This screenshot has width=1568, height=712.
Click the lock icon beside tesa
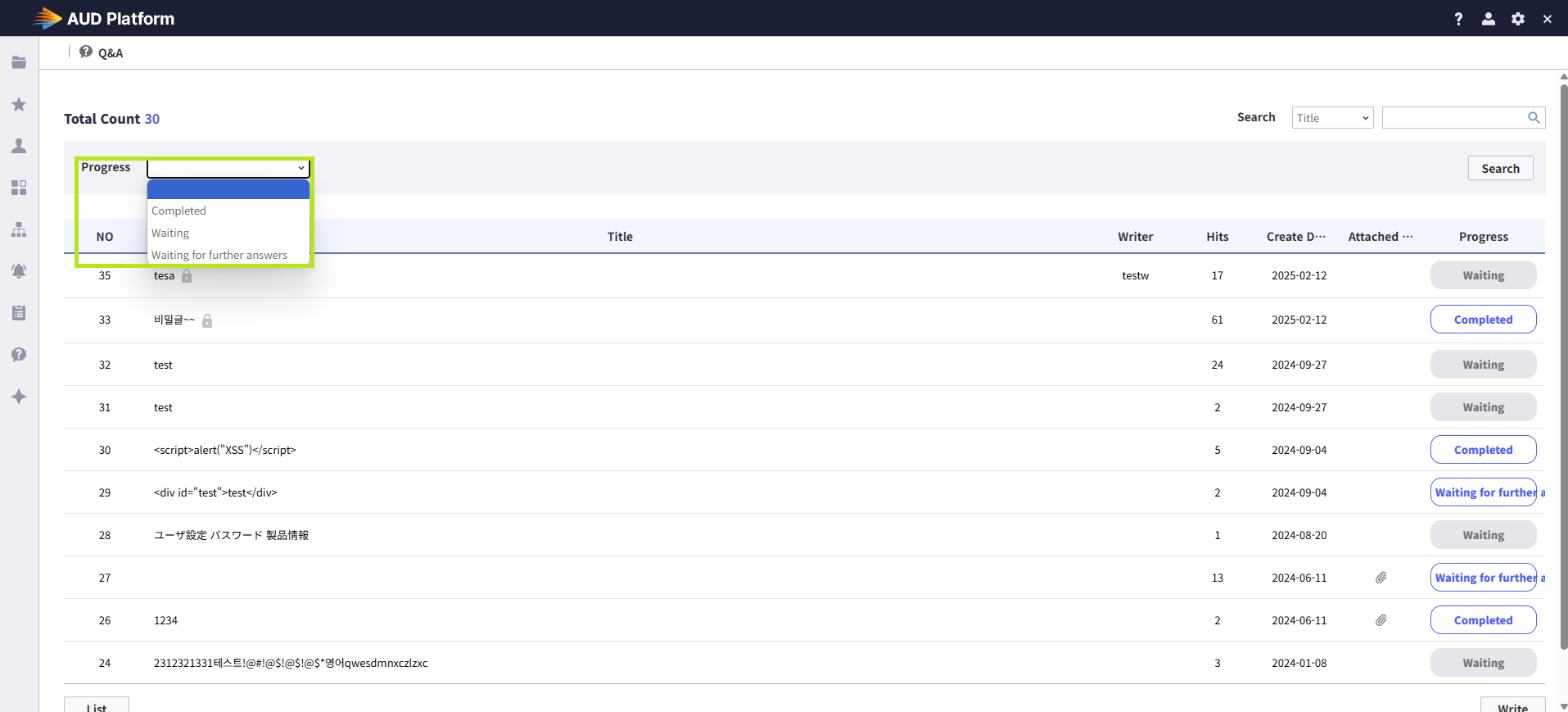187,276
